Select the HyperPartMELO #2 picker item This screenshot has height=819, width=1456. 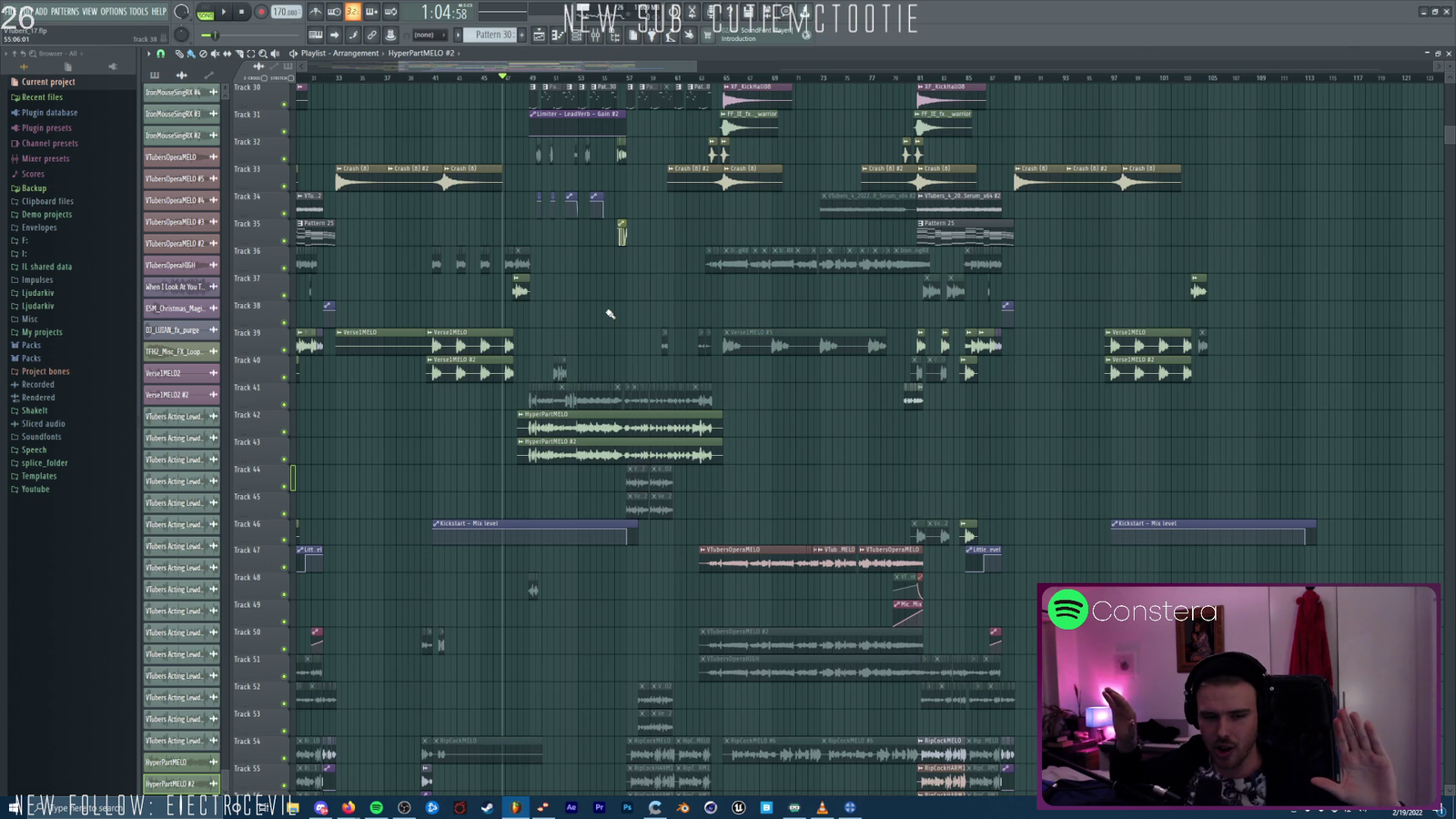click(x=181, y=784)
